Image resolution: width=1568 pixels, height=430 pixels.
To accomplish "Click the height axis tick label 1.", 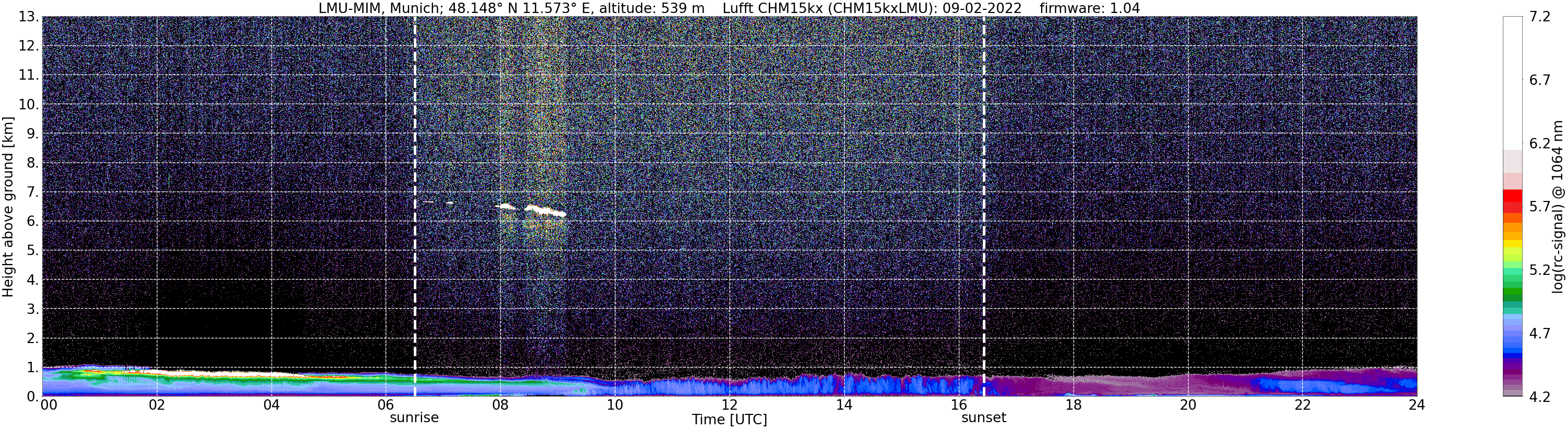I will [x=33, y=368].
